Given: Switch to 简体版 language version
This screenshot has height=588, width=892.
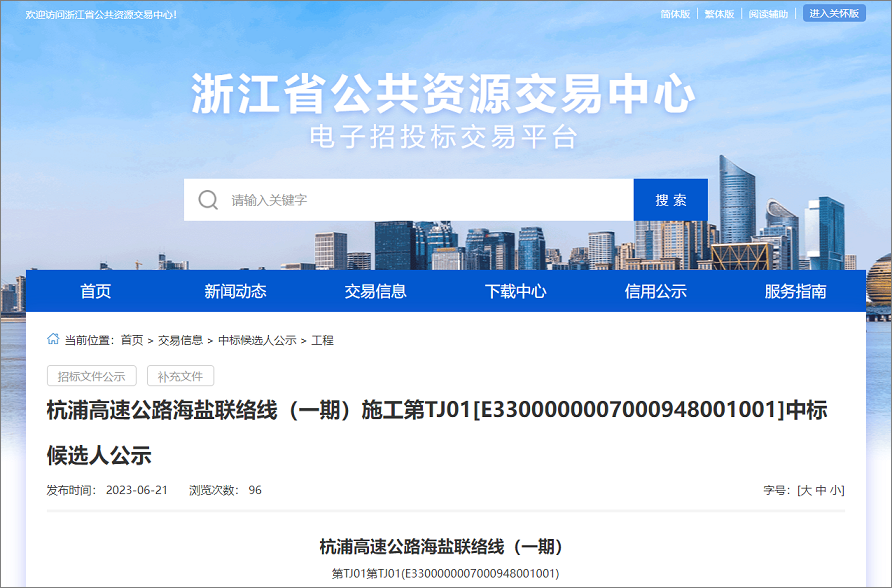Looking at the screenshot, I should click(x=675, y=14).
